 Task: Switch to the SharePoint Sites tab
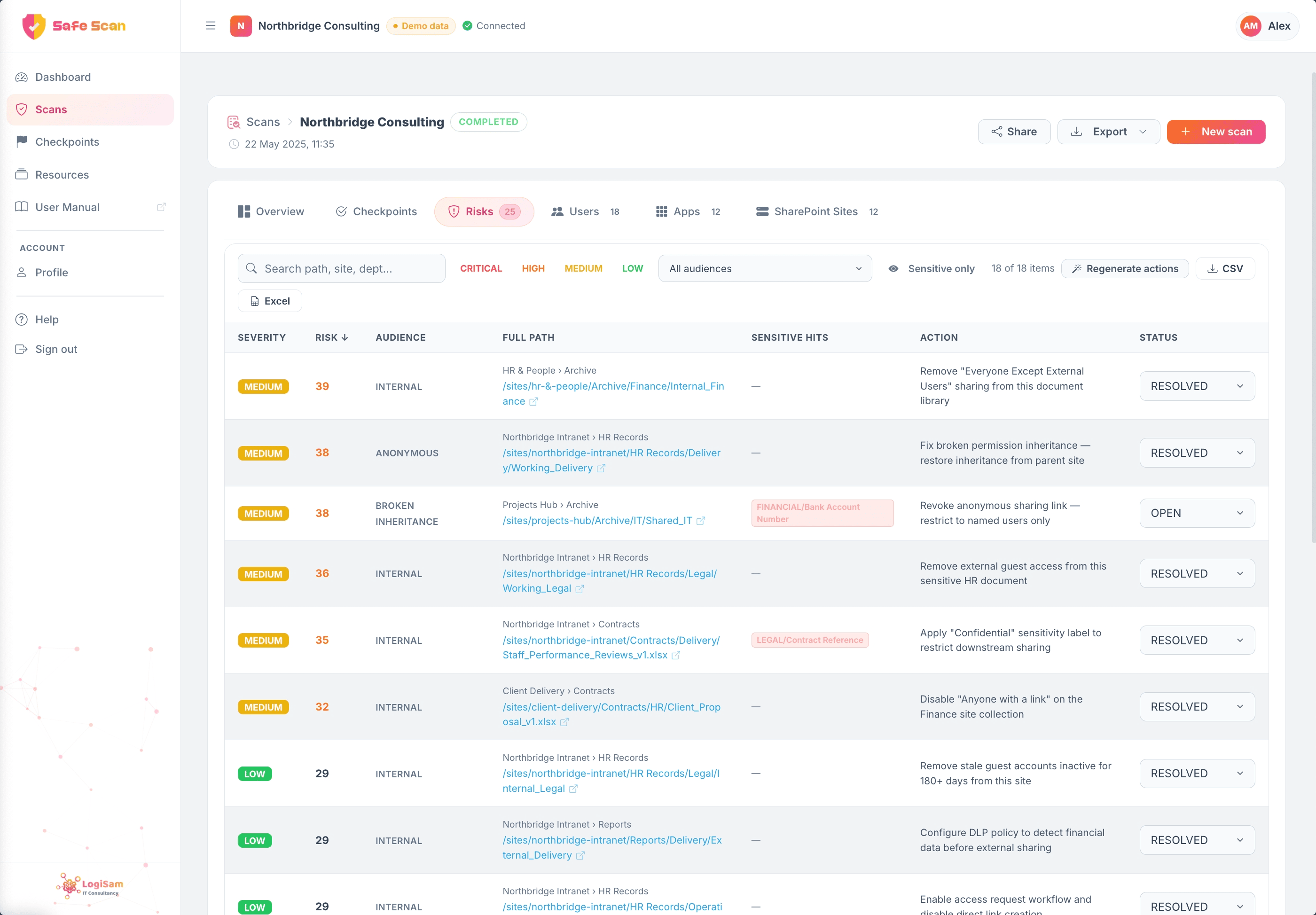tap(817, 212)
